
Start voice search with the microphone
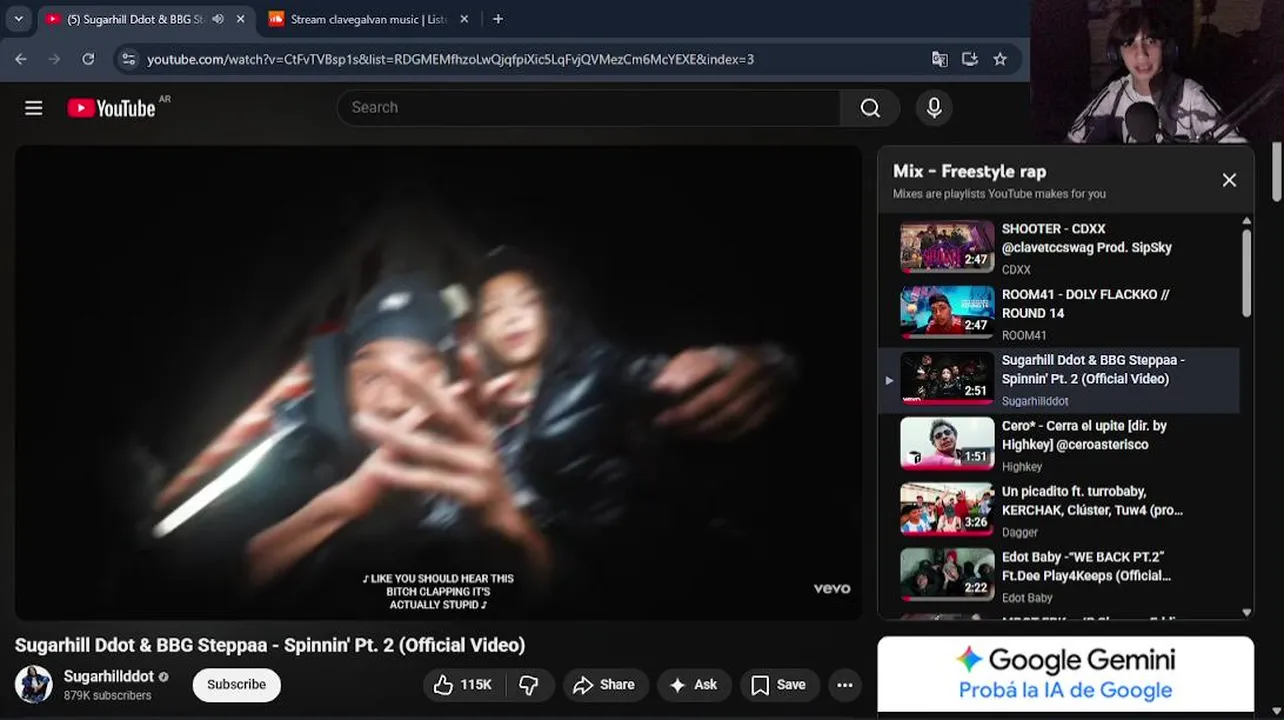coord(934,108)
